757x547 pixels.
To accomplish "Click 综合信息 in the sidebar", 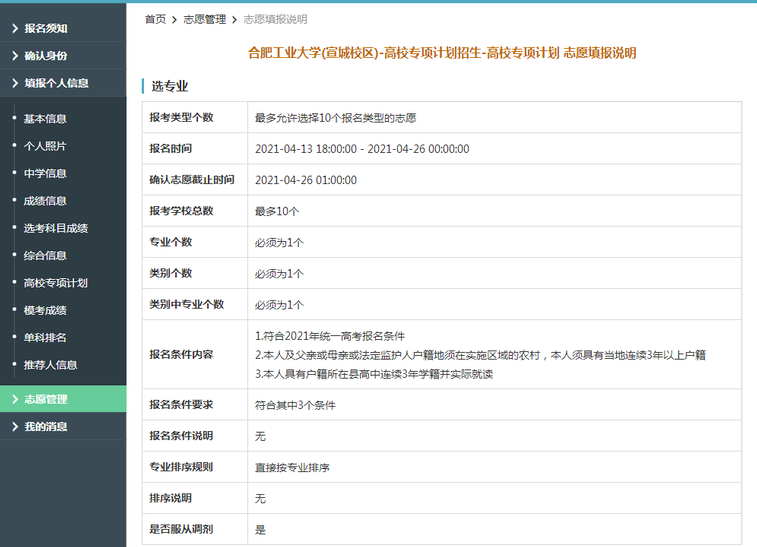I will [x=45, y=256].
